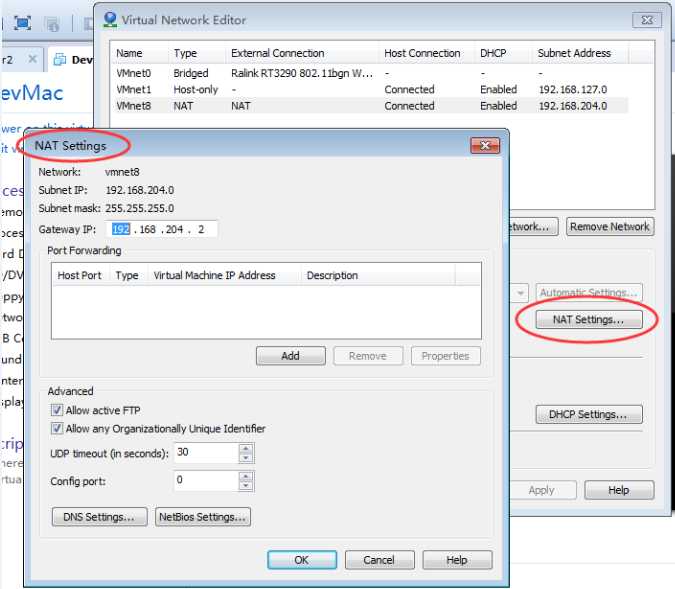Click Subnet Address column header

[580, 53]
